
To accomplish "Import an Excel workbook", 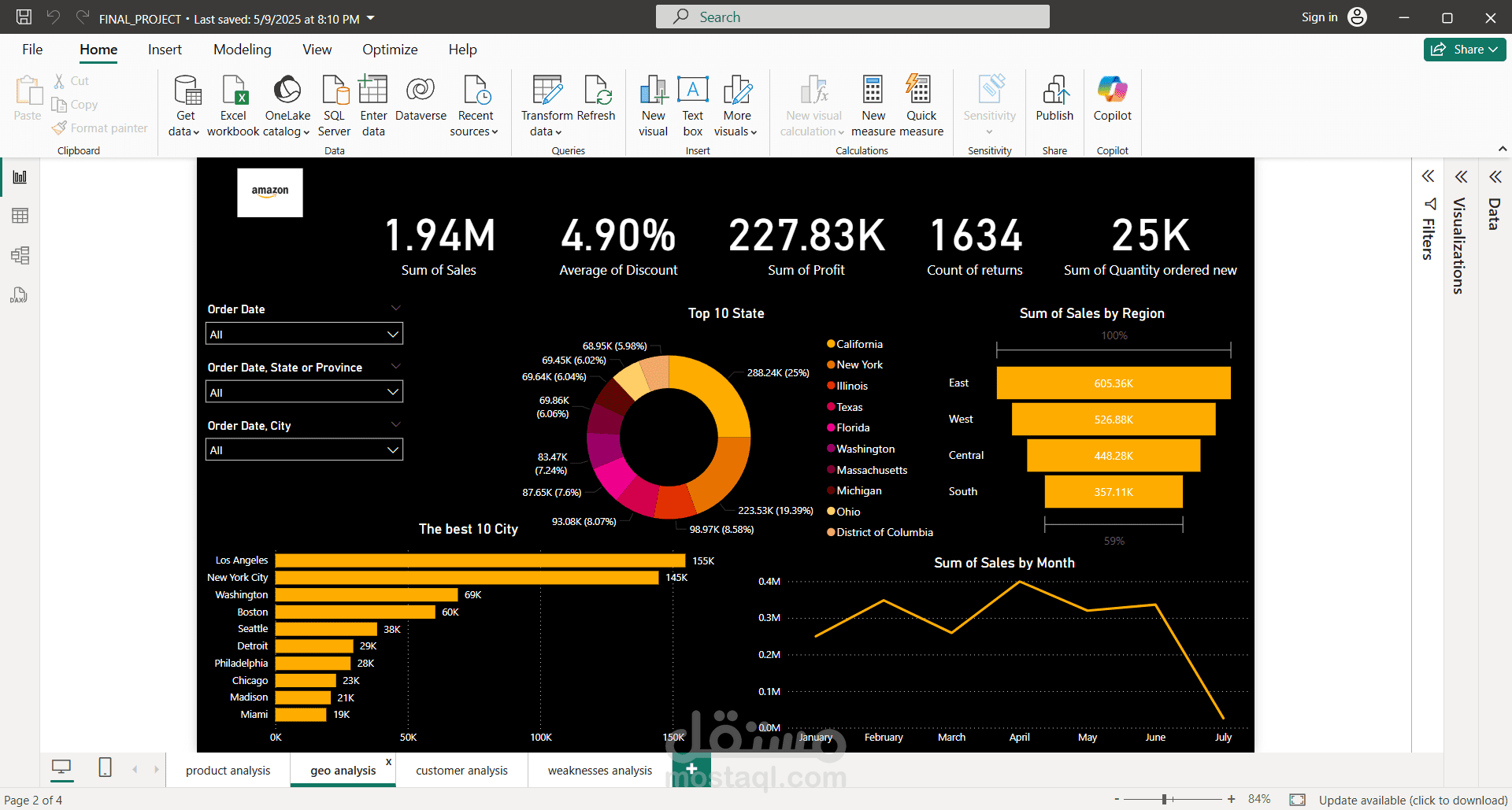I will [233, 105].
